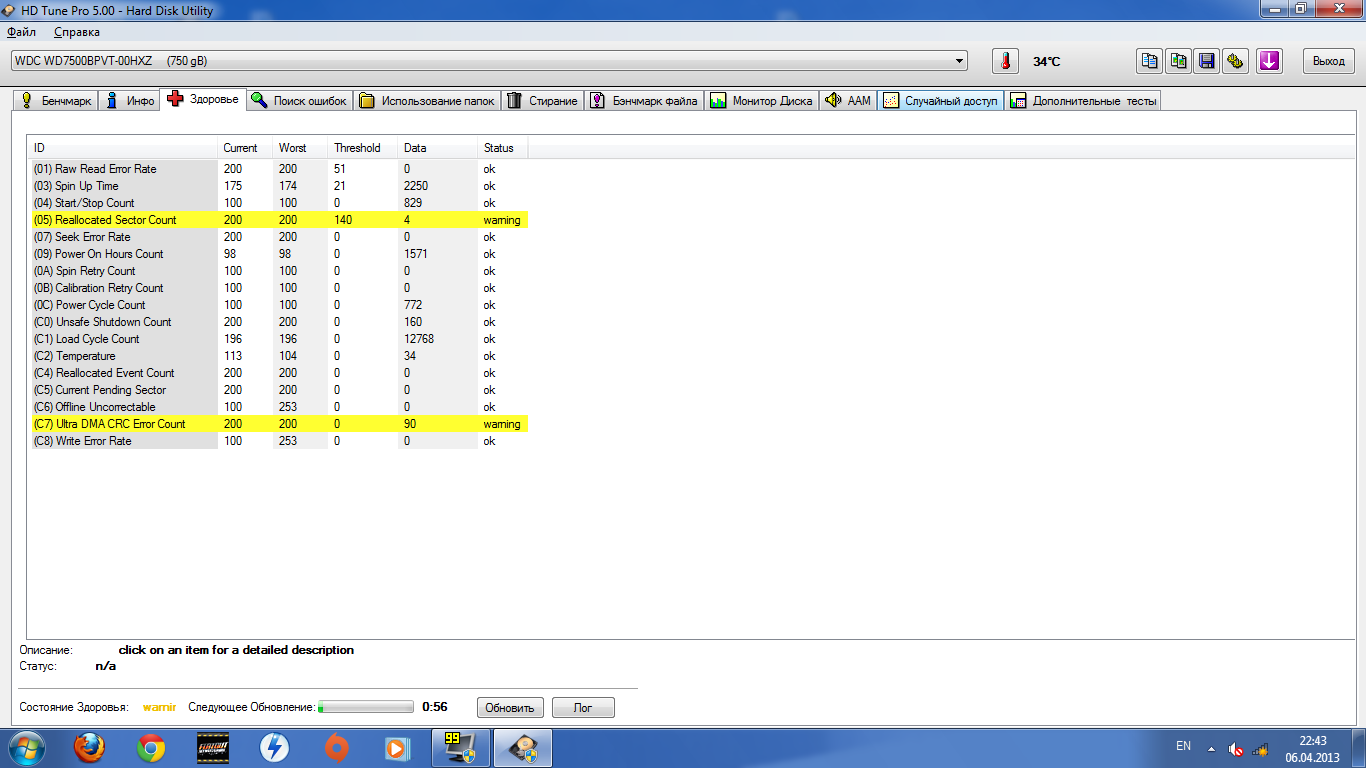Select the Power On Hours Count row

tap(279, 254)
